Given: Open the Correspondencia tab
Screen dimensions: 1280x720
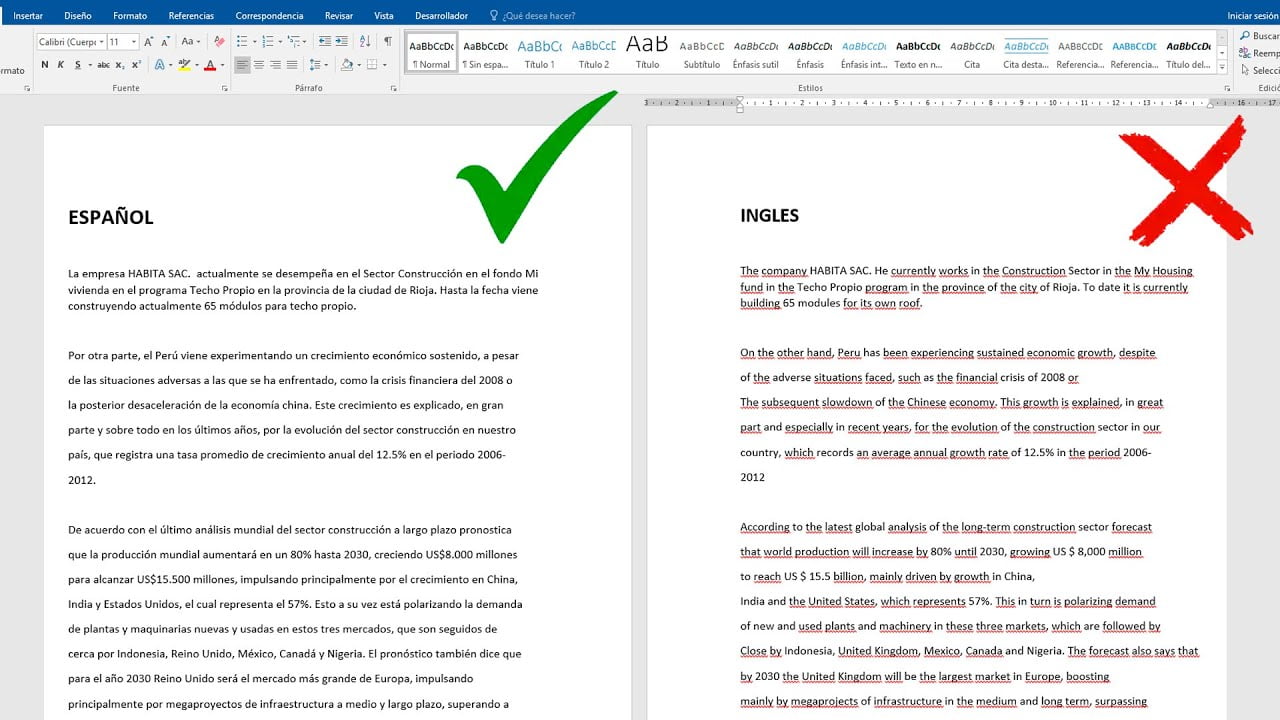Looking at the screenshot, I should point(269,16).
